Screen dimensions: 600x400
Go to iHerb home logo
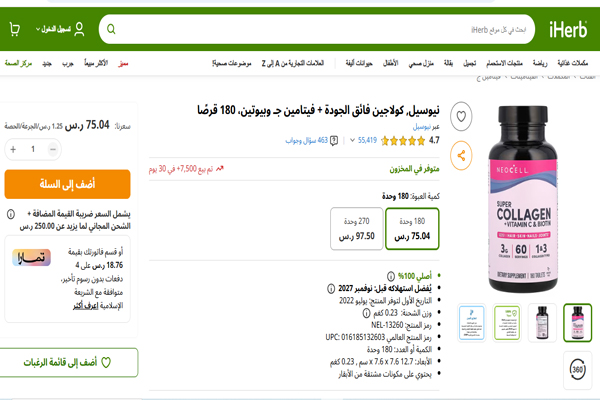[568, 29]
